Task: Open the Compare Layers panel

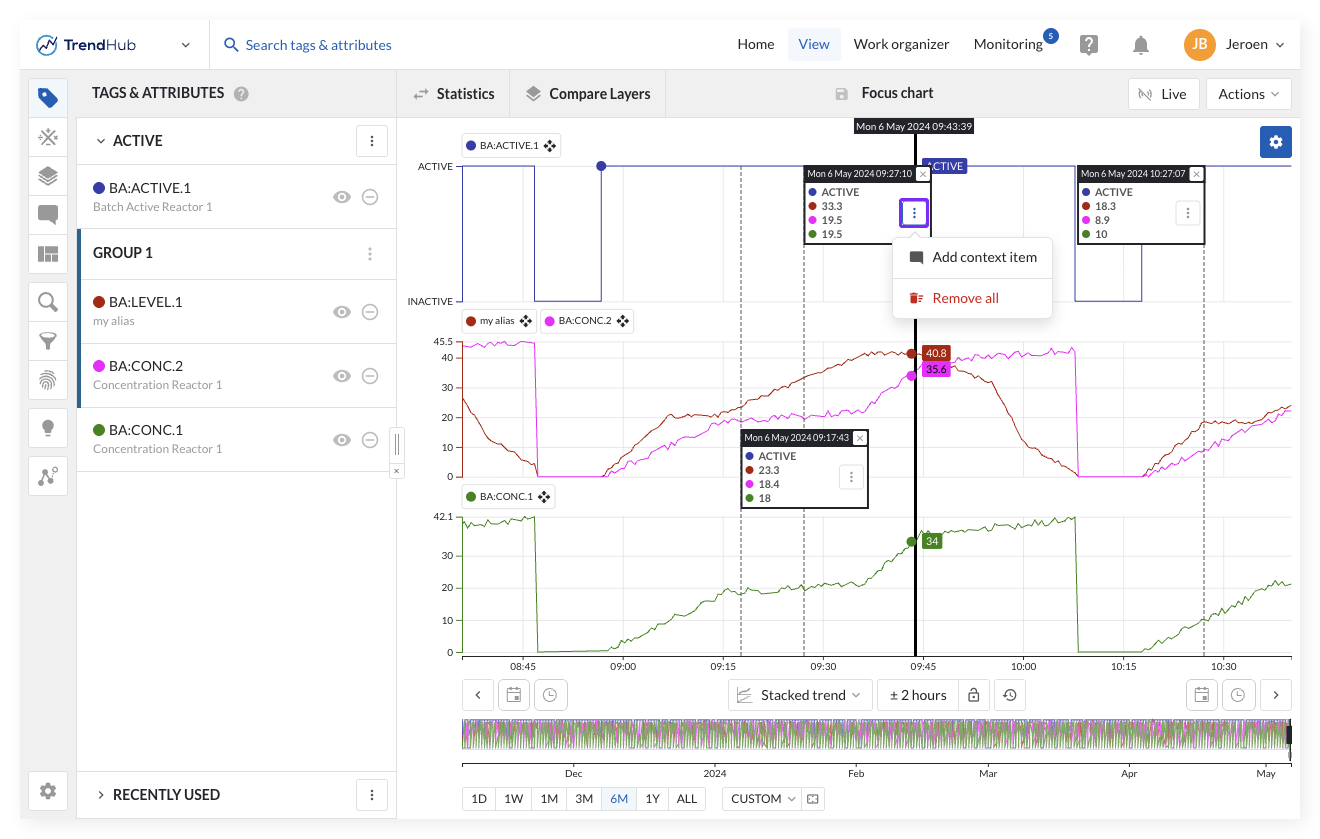Action: 587,94
